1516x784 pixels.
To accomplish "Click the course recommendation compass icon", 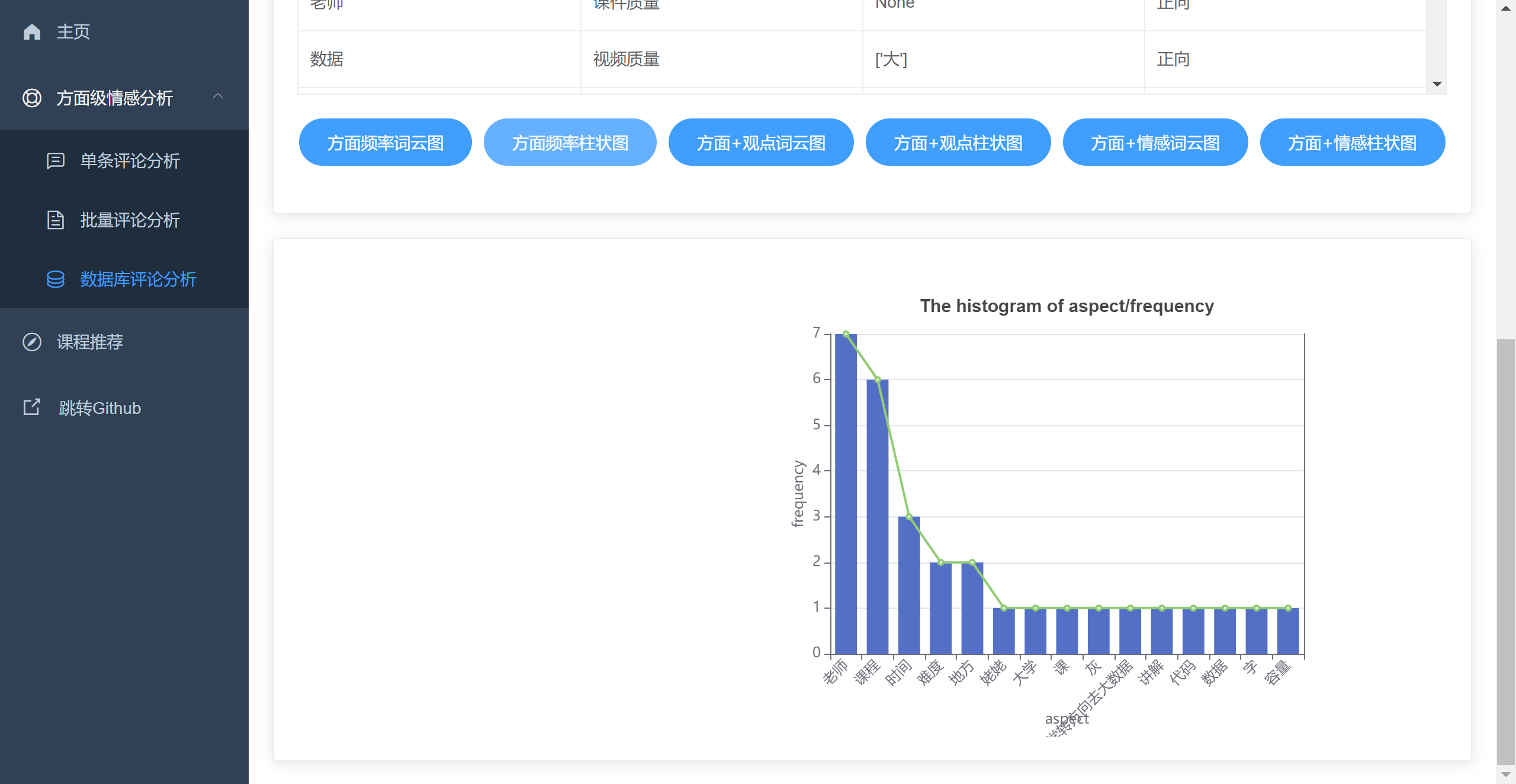I will 32,342.
